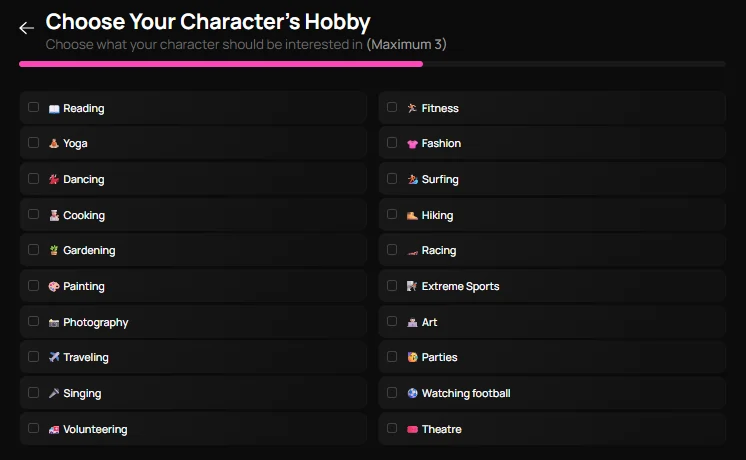The image size is (746, 460).
Task: Click the surfer icon beside Surfing
Action: [x=412, y=180]
